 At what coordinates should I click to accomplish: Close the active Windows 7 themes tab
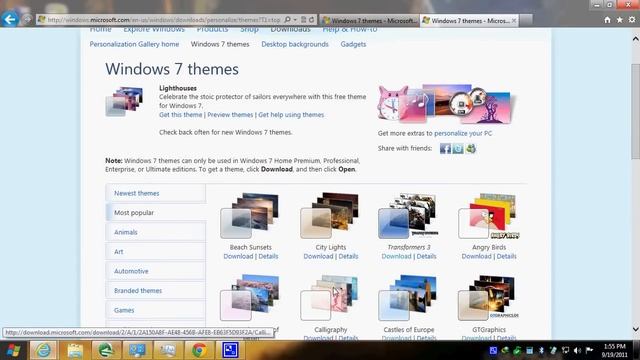[514, 20]
